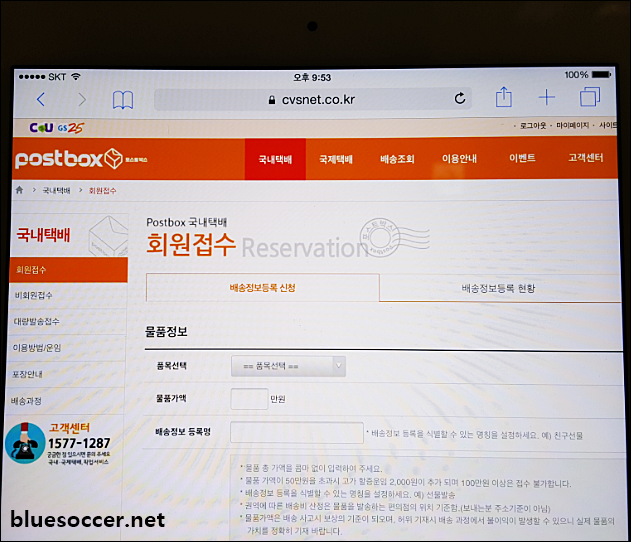Screen dimensions: 631x542
Task: Select 포장안내 in the sidebar
Action: pyautogui.click(x=65, y=374)
